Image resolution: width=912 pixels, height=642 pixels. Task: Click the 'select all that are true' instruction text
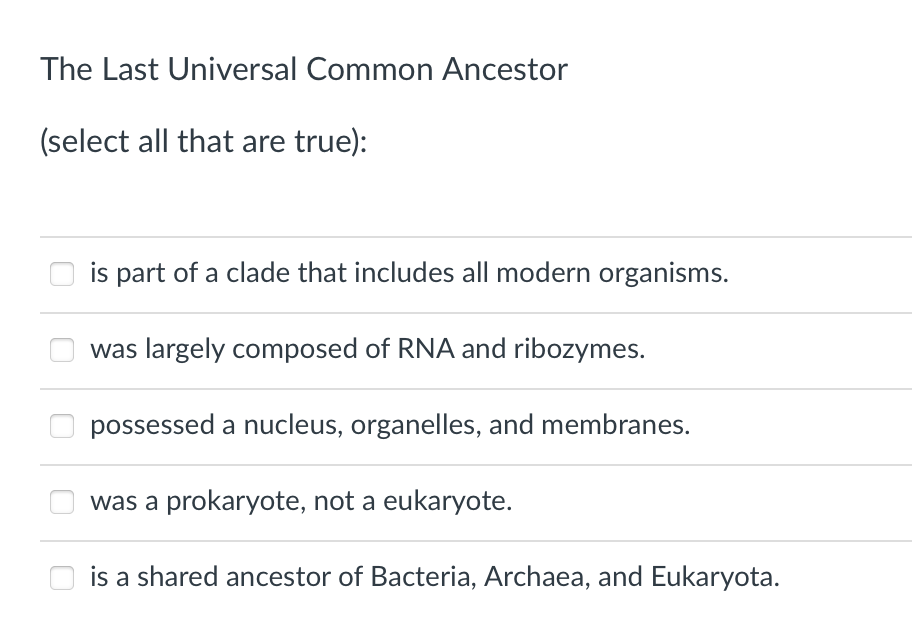(x=204, y=141)
